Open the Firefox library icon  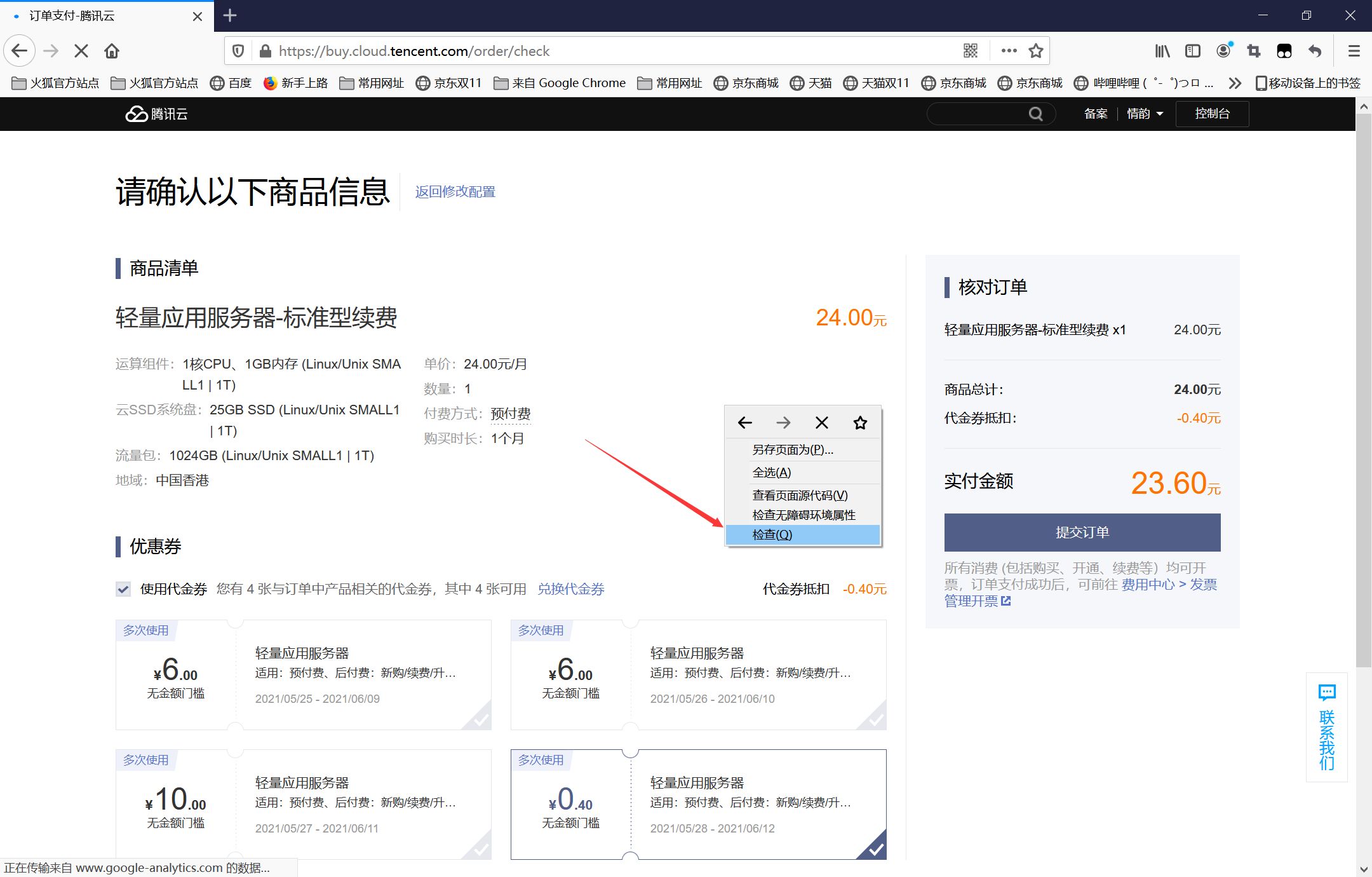(1162, 51)
